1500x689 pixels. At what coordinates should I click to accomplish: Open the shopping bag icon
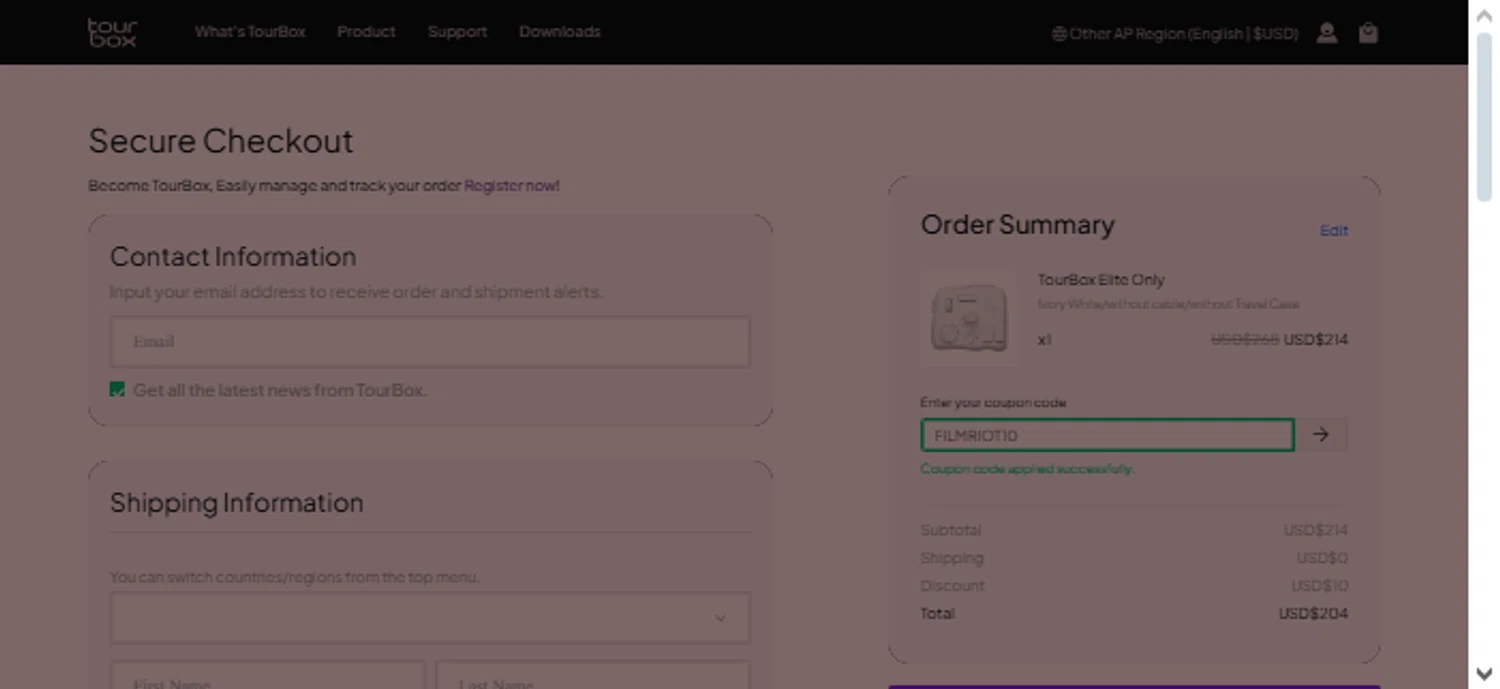click(1368, 33)
